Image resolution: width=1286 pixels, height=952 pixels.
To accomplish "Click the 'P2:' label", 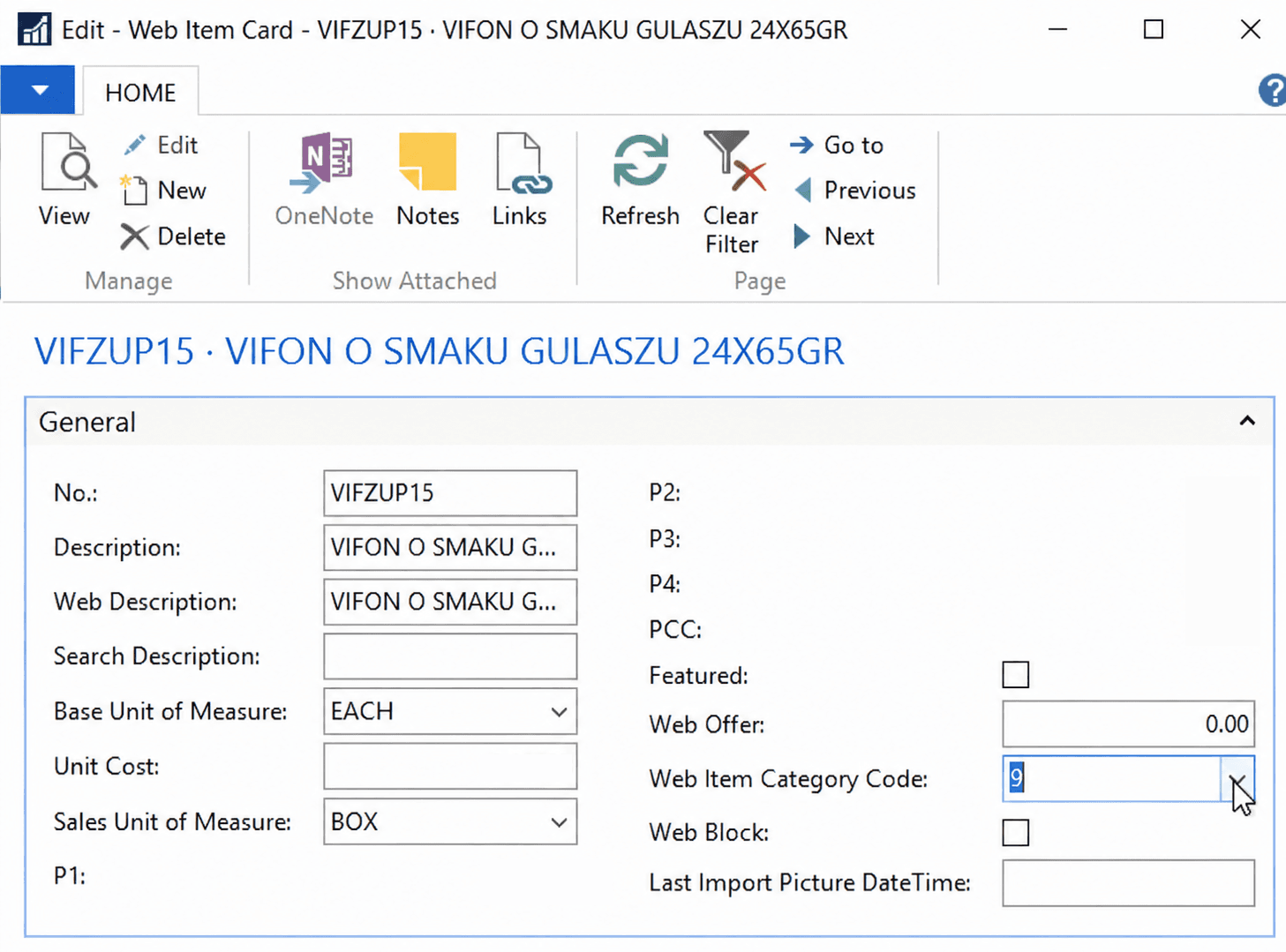I will coord(665,492).
